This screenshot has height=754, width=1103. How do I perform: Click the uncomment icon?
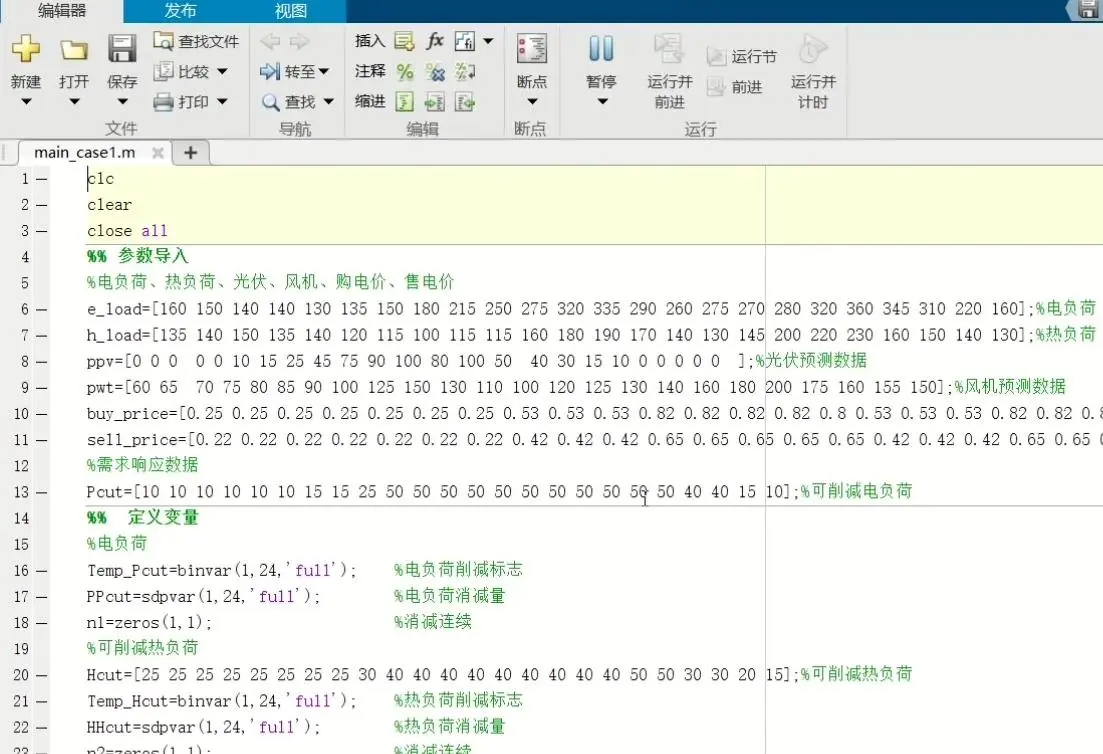click(435, 72)
